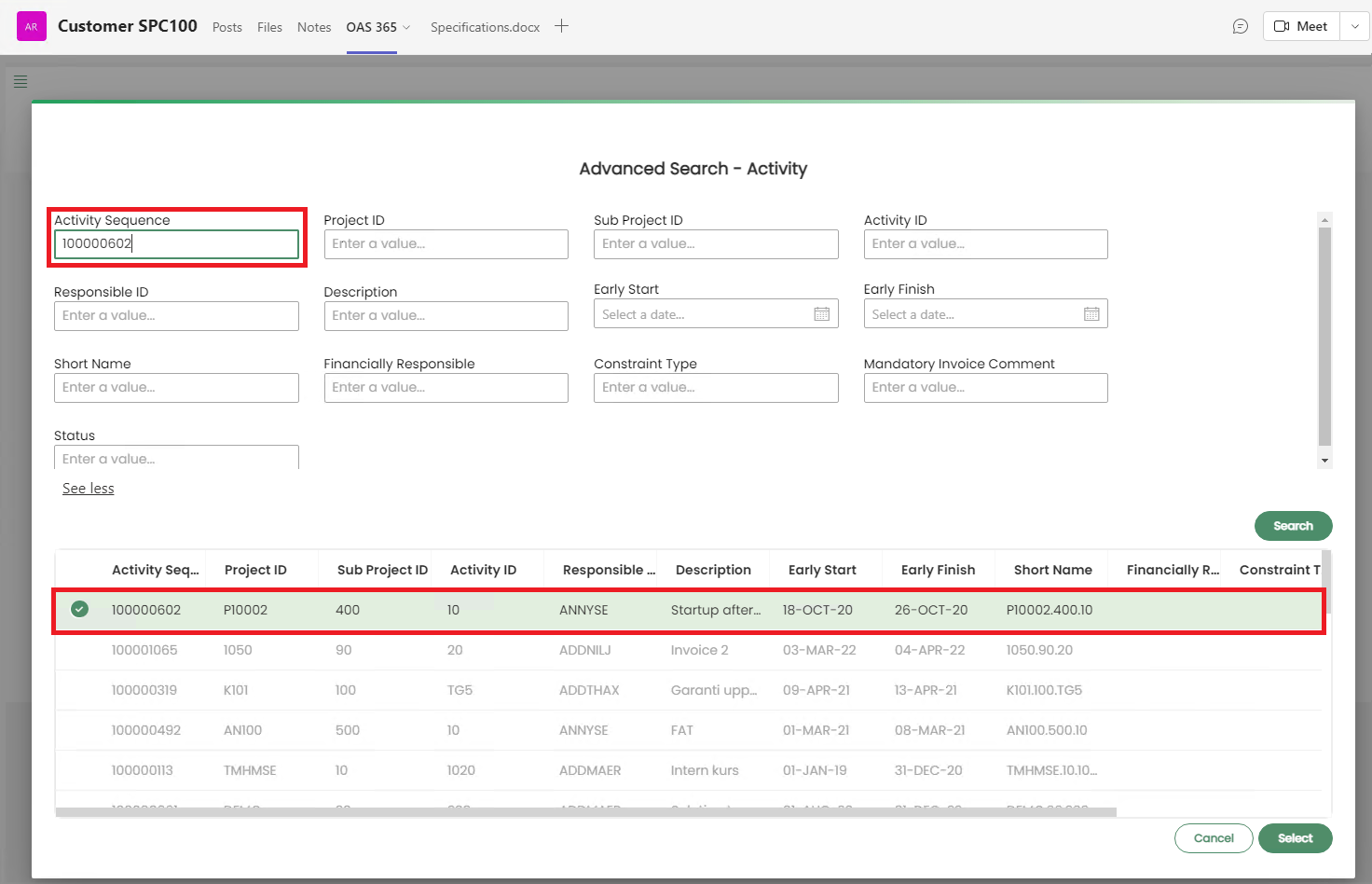
Task: Open the OAS 365 tab dropdown chevron
Action: (406, 27)
